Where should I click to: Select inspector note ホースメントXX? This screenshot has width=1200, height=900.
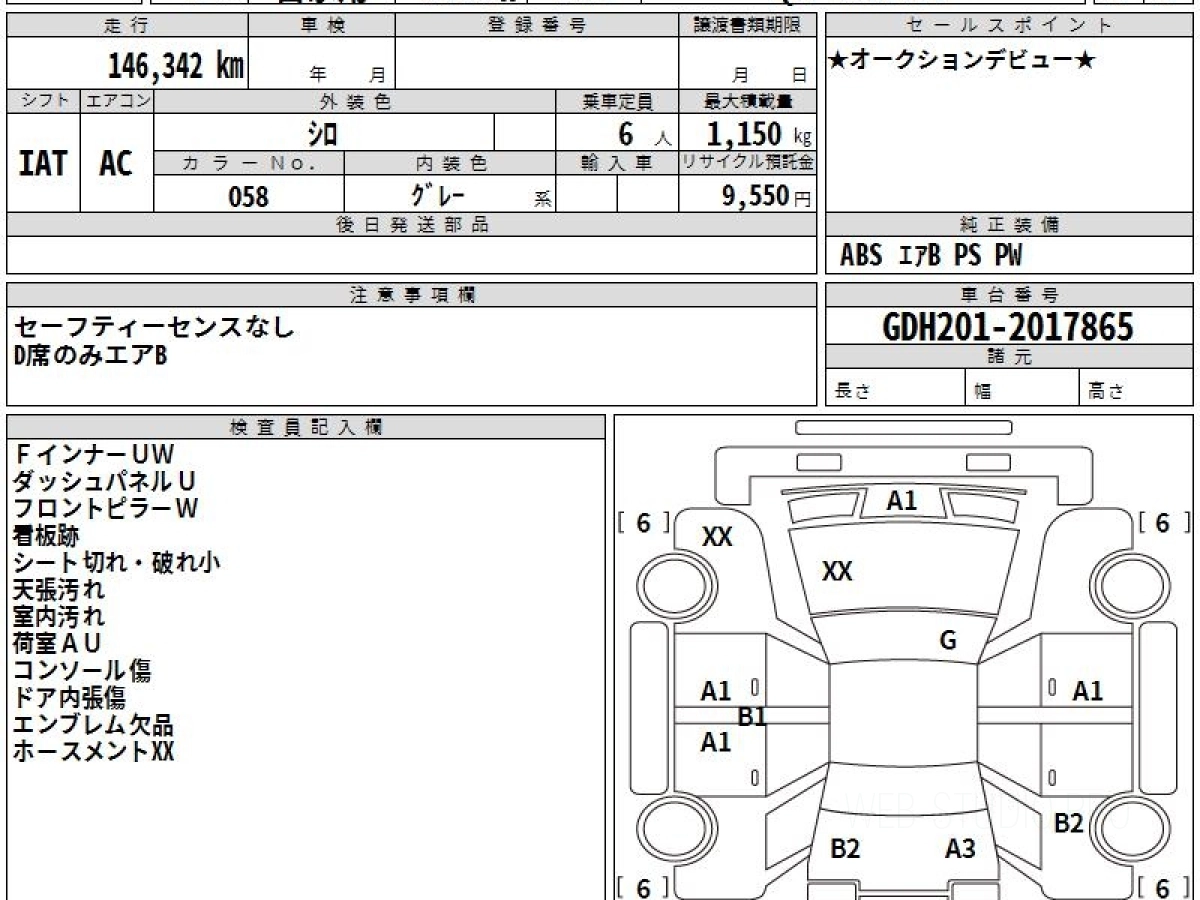point(94,751)
